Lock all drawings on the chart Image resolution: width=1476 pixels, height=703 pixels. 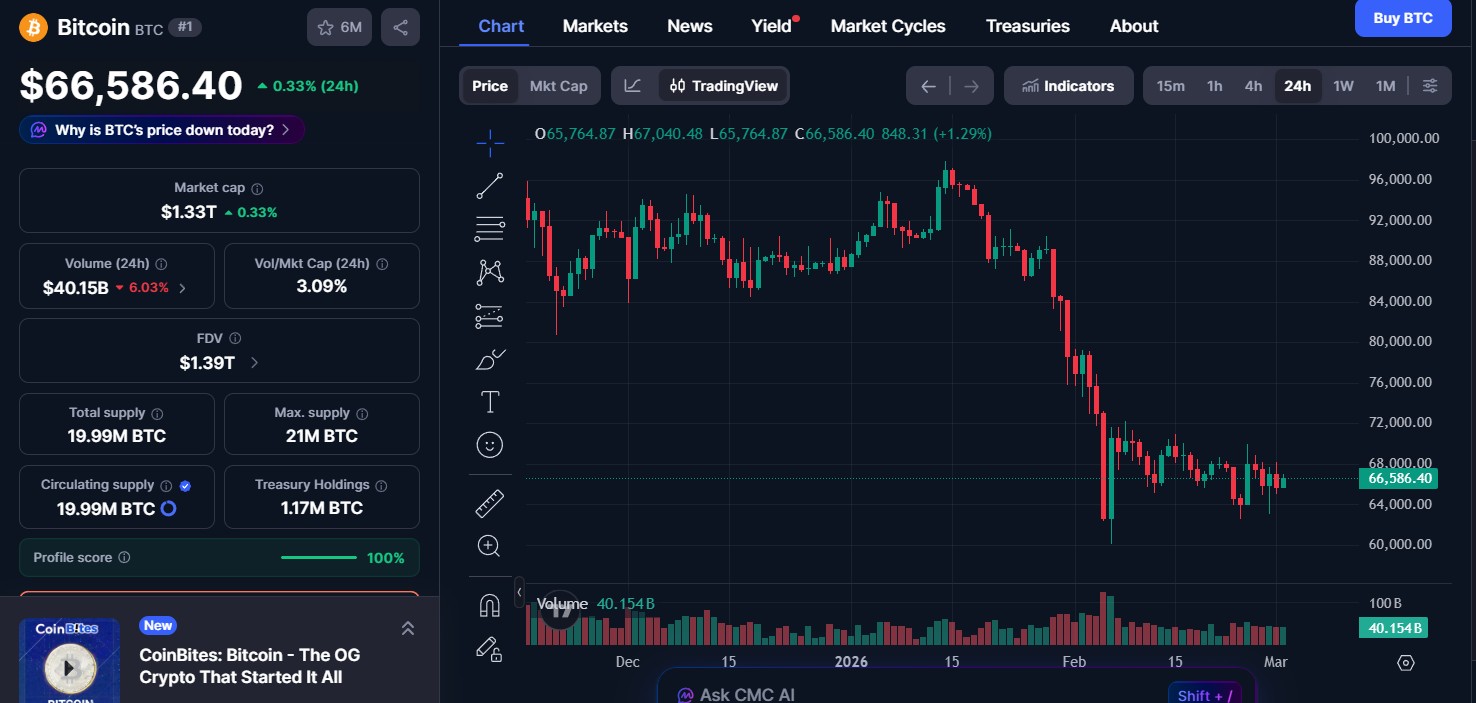coord(489,650)
